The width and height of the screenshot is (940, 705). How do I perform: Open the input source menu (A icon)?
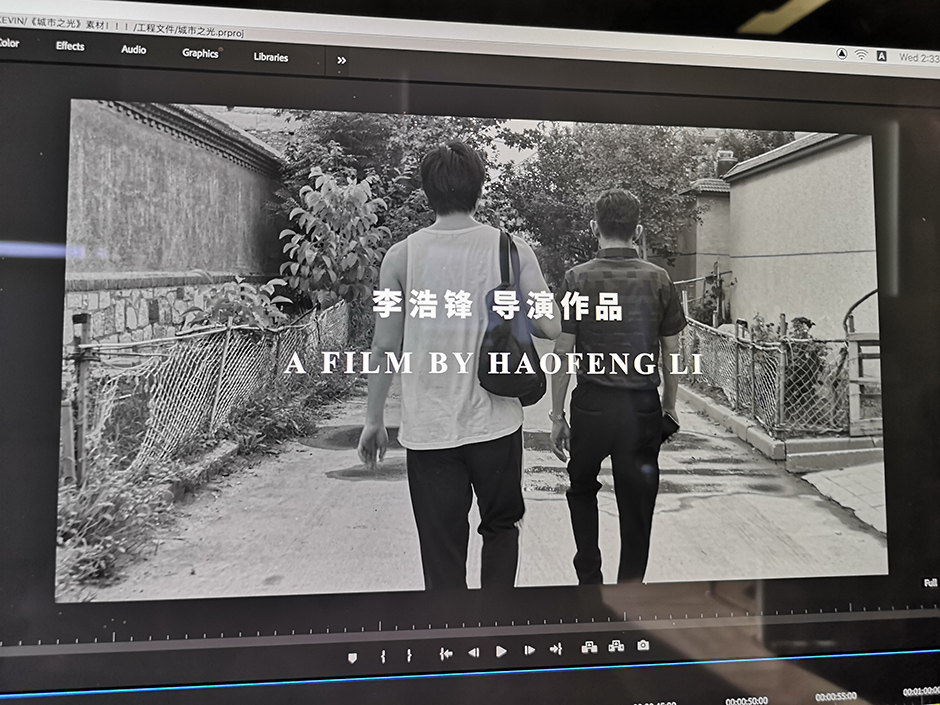(882, 56)
